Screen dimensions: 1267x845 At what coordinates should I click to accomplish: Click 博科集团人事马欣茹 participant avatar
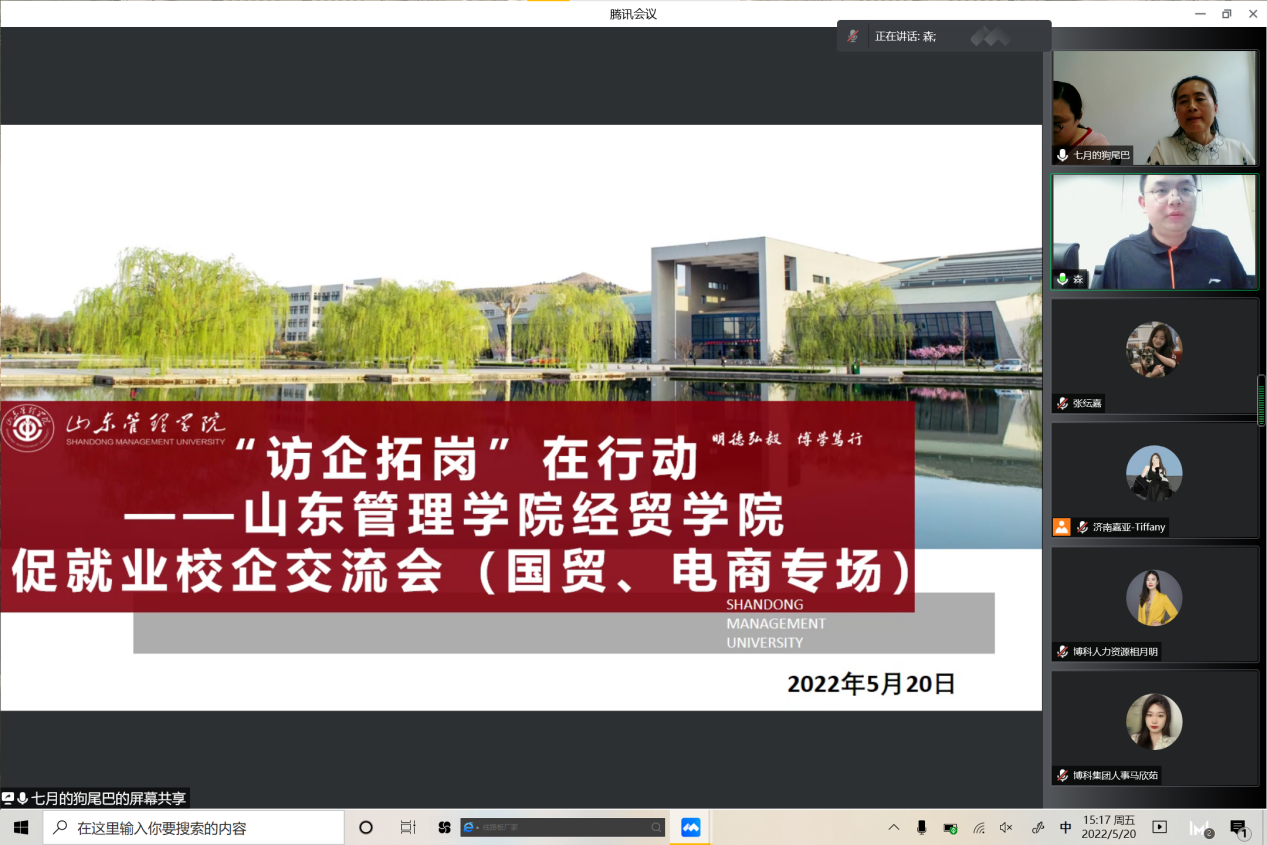pyautogui.click(x=1154, y=722)
